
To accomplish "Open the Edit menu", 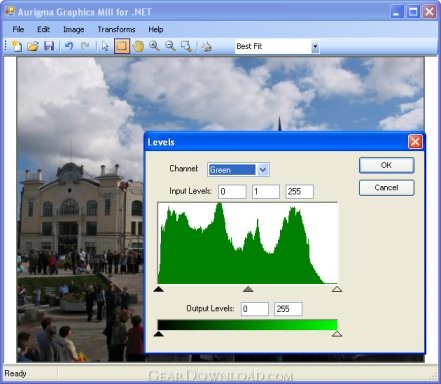I will tap(43, 29).
